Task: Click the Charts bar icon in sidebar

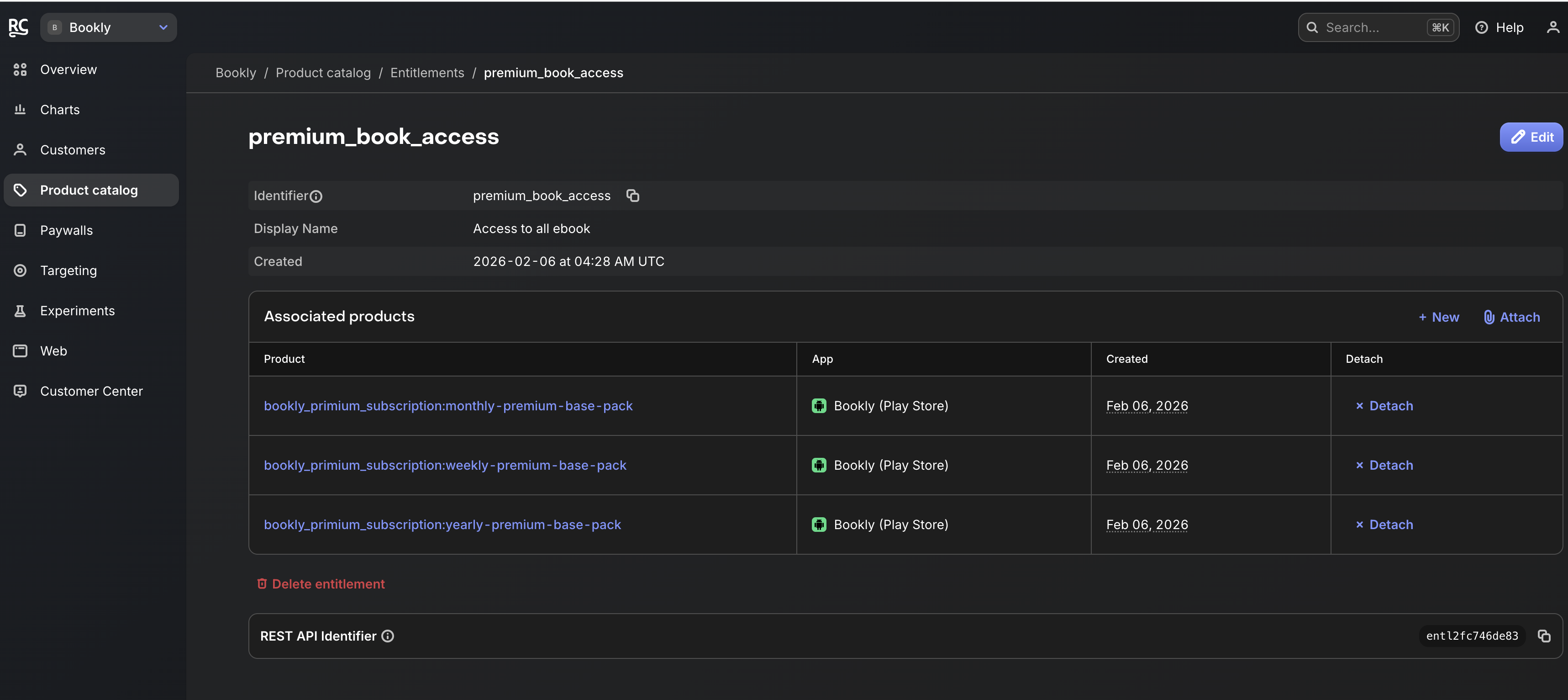Action: click(x=20, y=110)
